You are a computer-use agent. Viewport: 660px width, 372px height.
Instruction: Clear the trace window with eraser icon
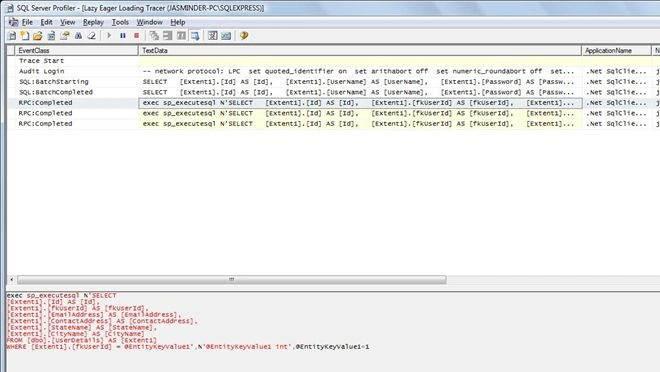(x=91, y=36)
